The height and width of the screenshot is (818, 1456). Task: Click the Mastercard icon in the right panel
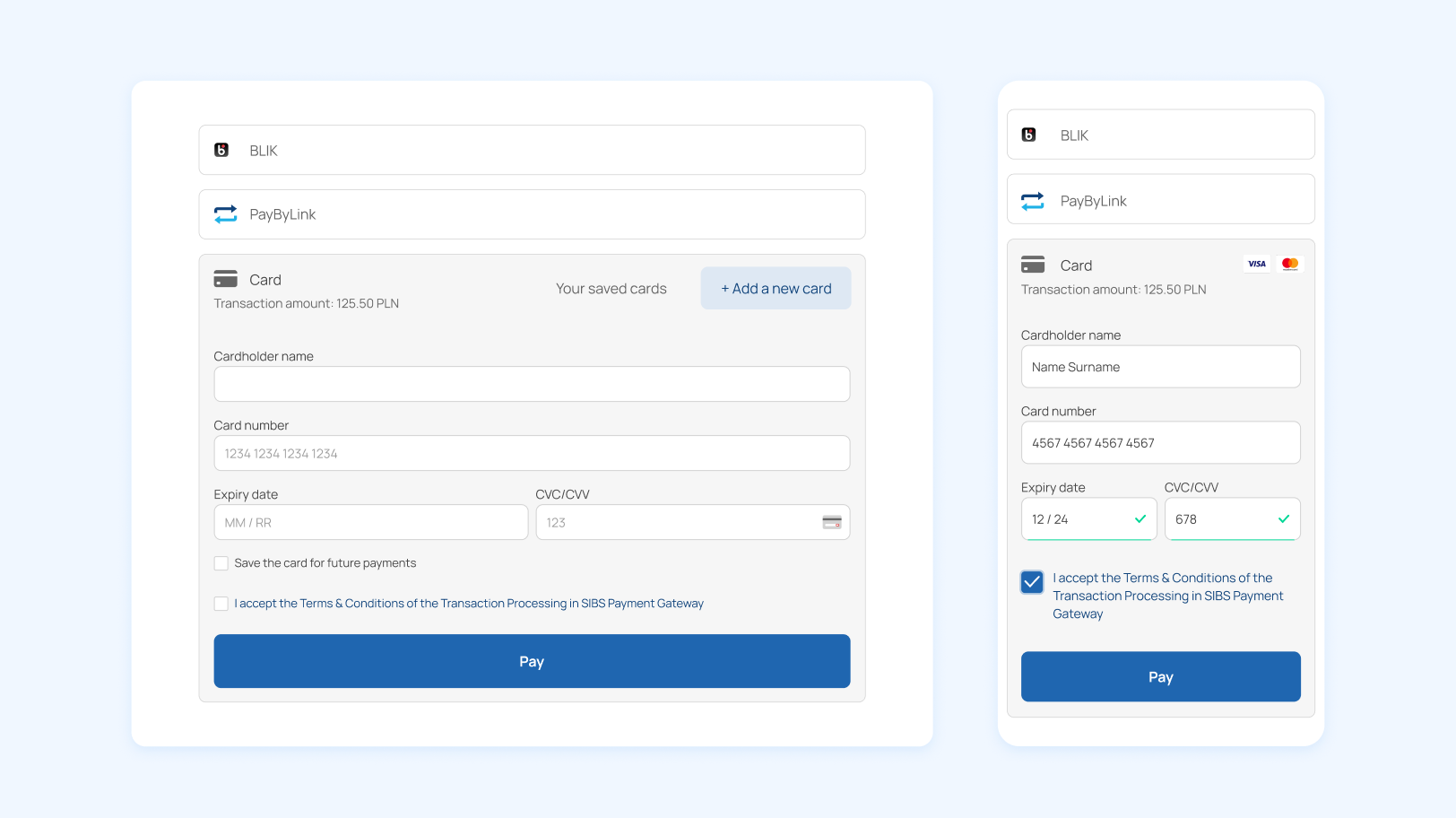coord(1290,264)
